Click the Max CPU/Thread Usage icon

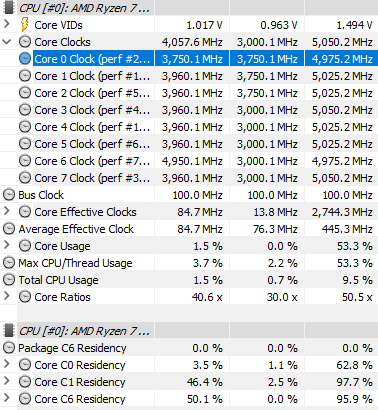click(x=9, y=263)
